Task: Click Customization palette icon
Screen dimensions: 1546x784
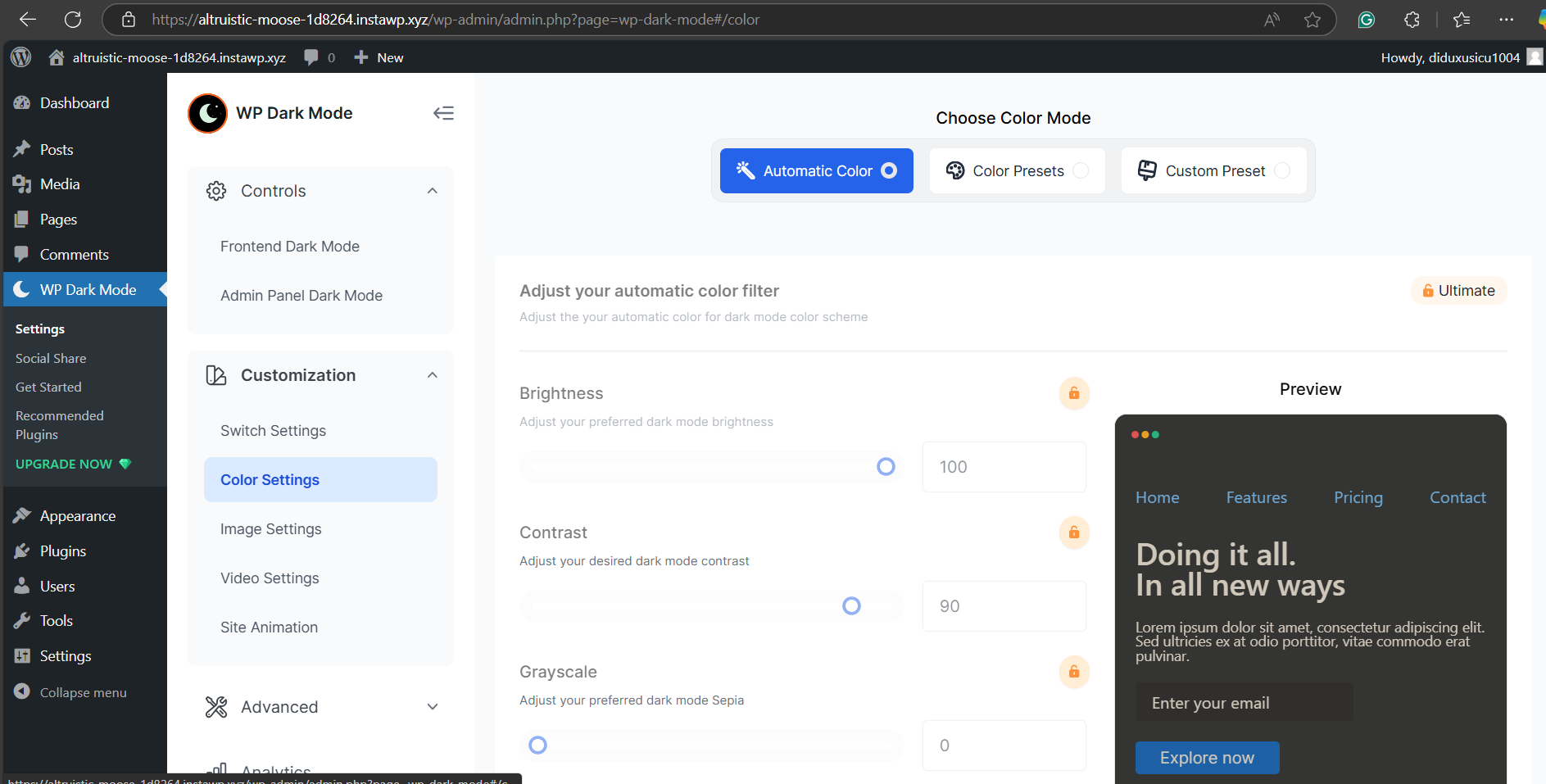Action: coord(216,375)
